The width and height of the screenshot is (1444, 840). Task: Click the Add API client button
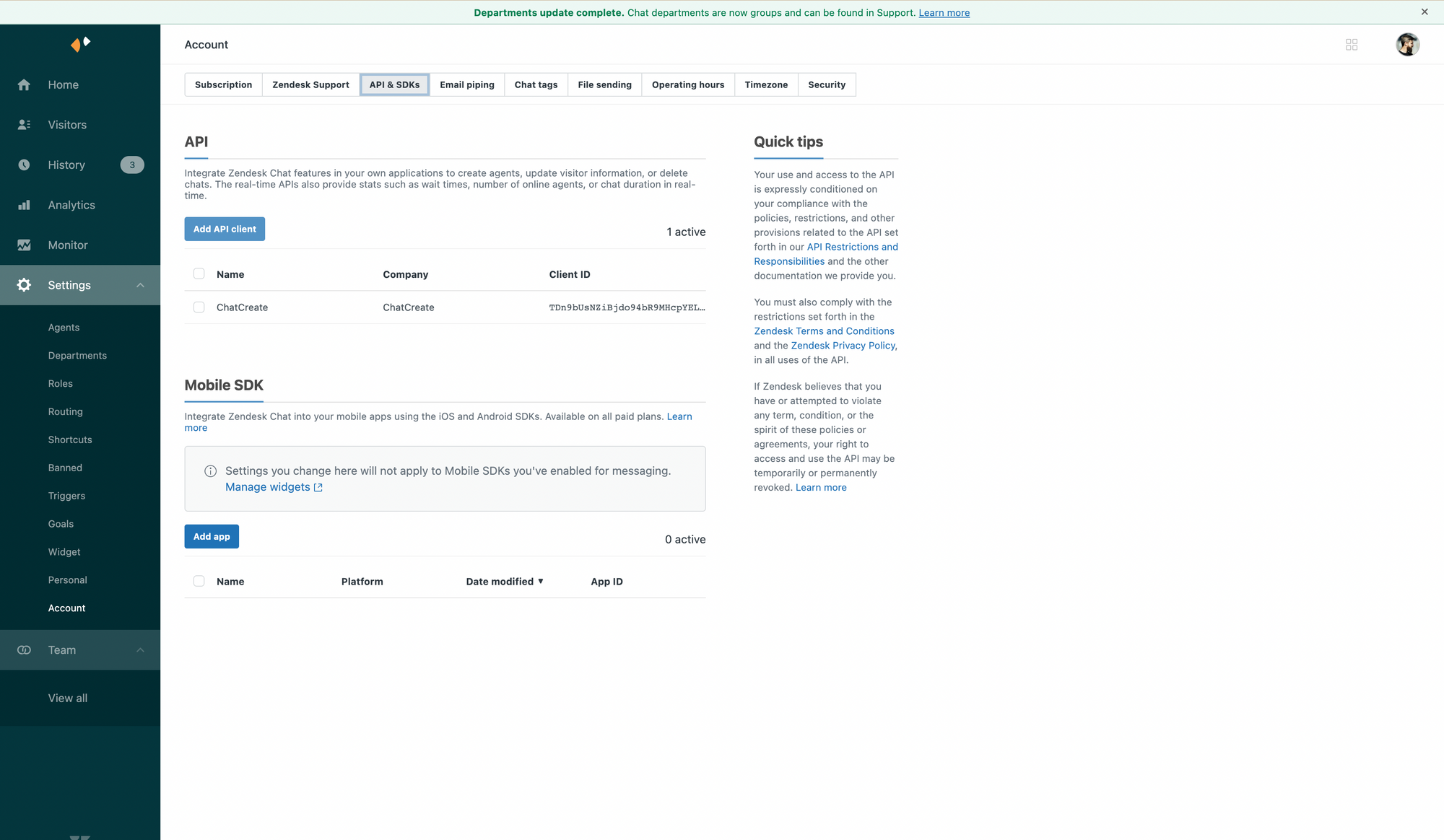225,229
